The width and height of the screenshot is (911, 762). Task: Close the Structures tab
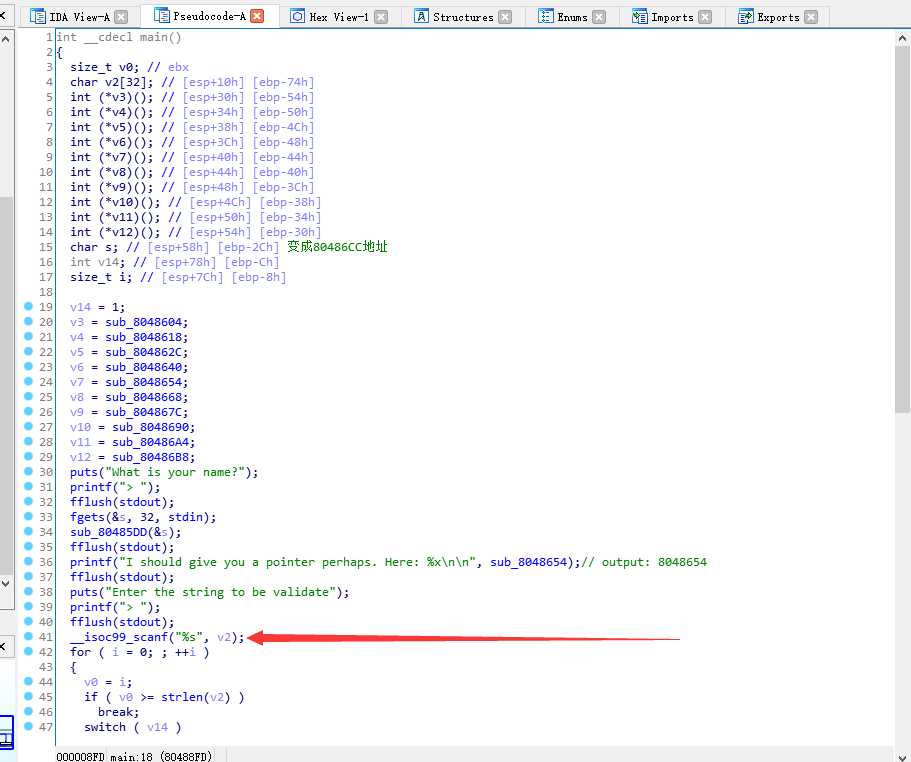point(505,17)
